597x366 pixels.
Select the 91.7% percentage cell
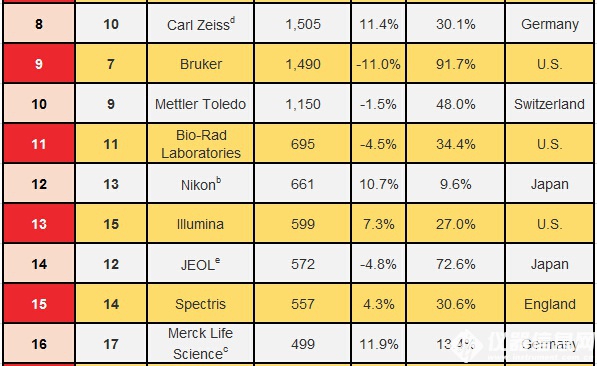click(x=456, y=64)
